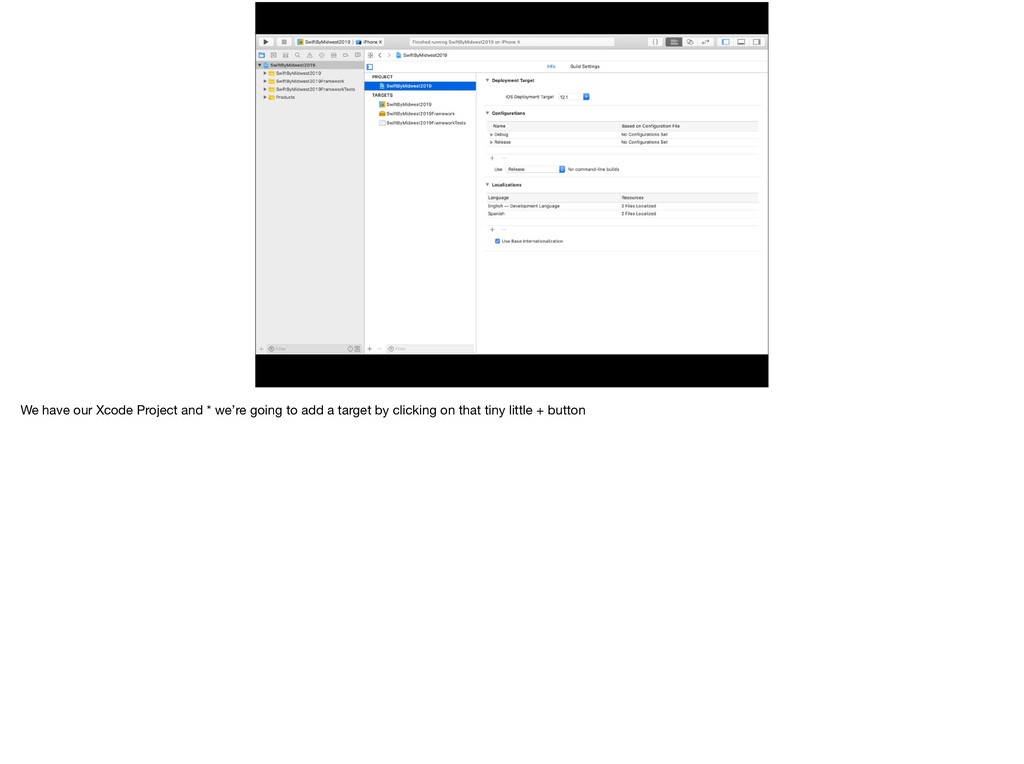Image resolution: width=1024 pixels, height=764 pixels.
Task: Click the code snippets library braces button
Action: click(655, 42)
